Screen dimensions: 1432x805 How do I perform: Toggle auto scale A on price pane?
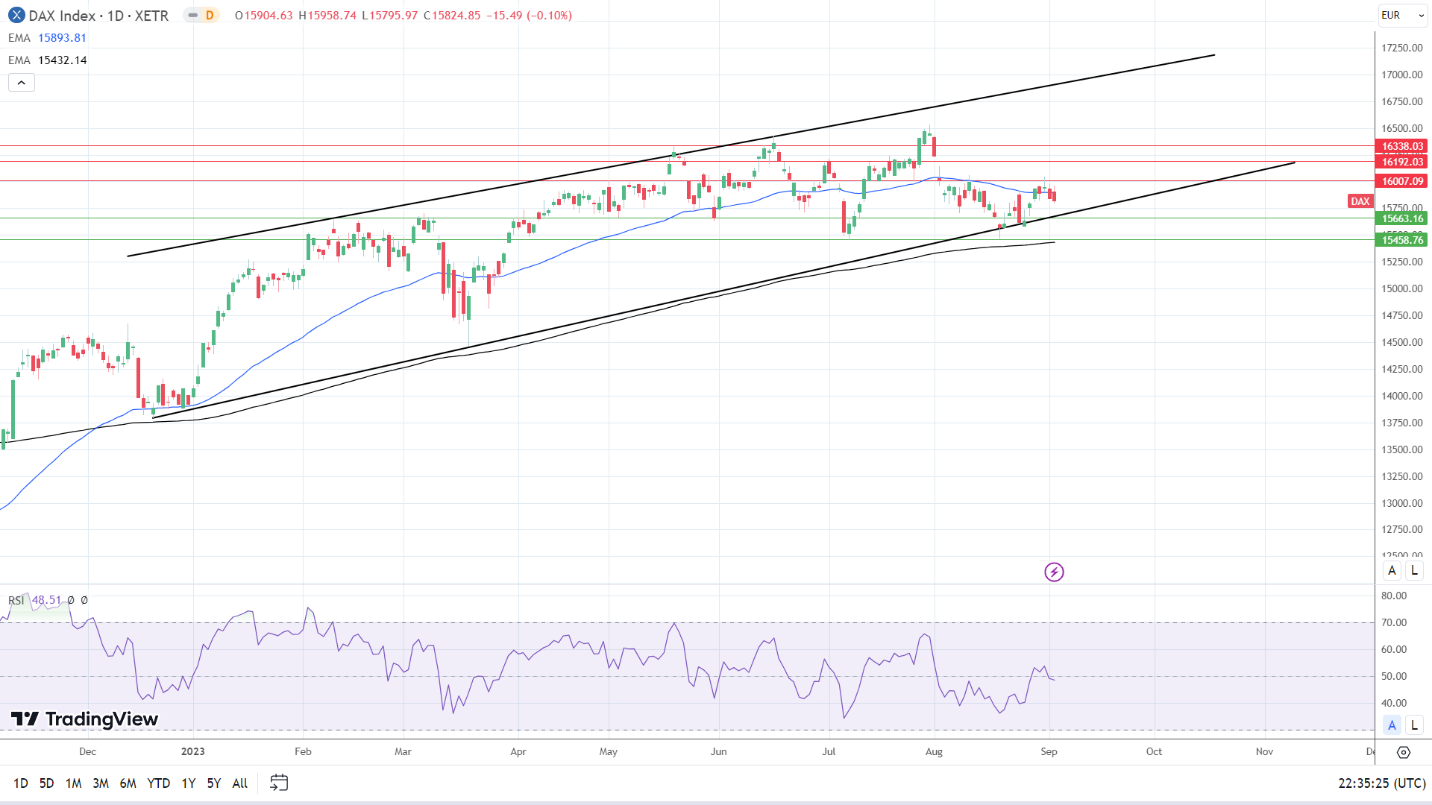1391,571
